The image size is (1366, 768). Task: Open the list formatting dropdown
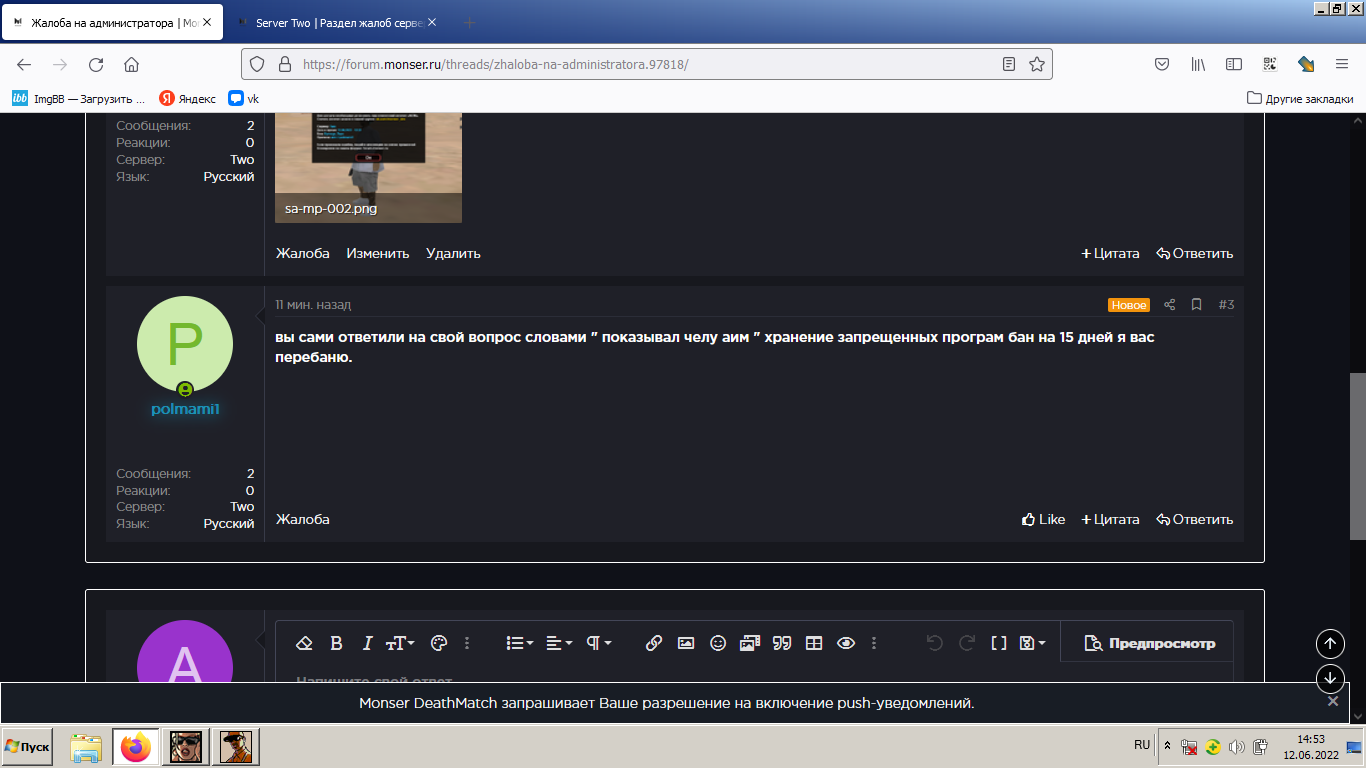[520, 643]
